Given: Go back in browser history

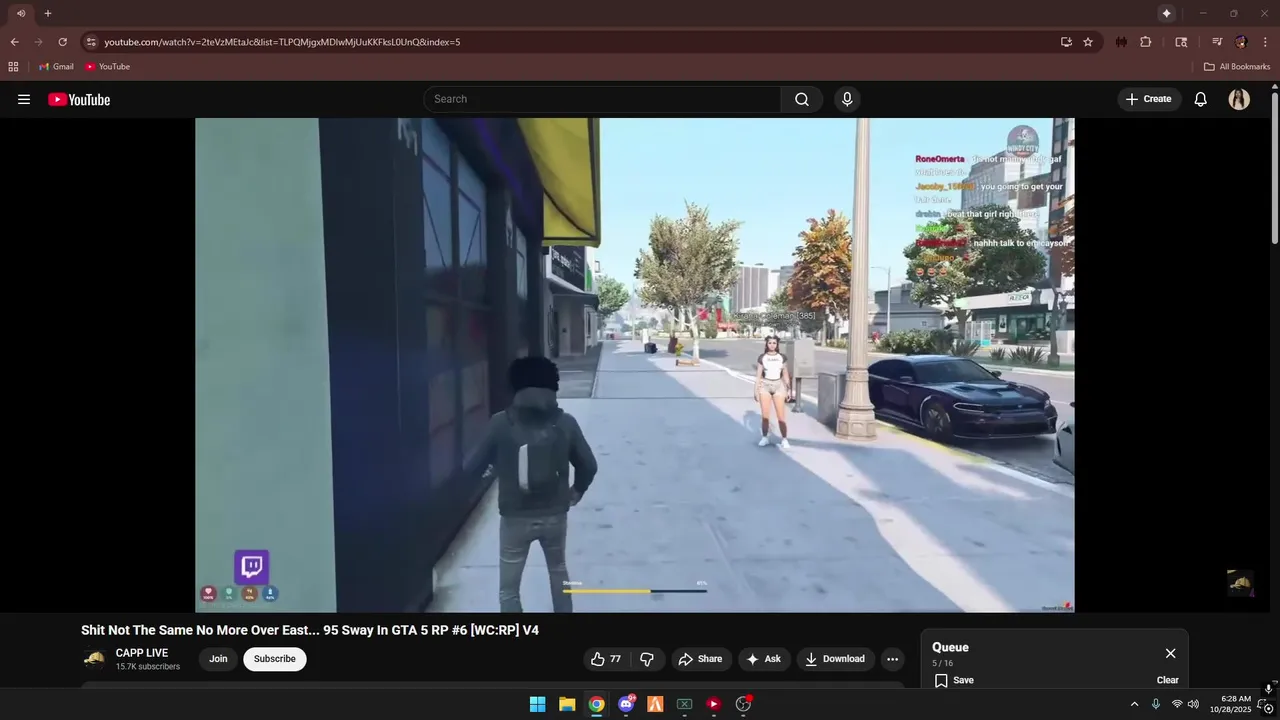Looking at the screenshot, I should coord(14,42).
